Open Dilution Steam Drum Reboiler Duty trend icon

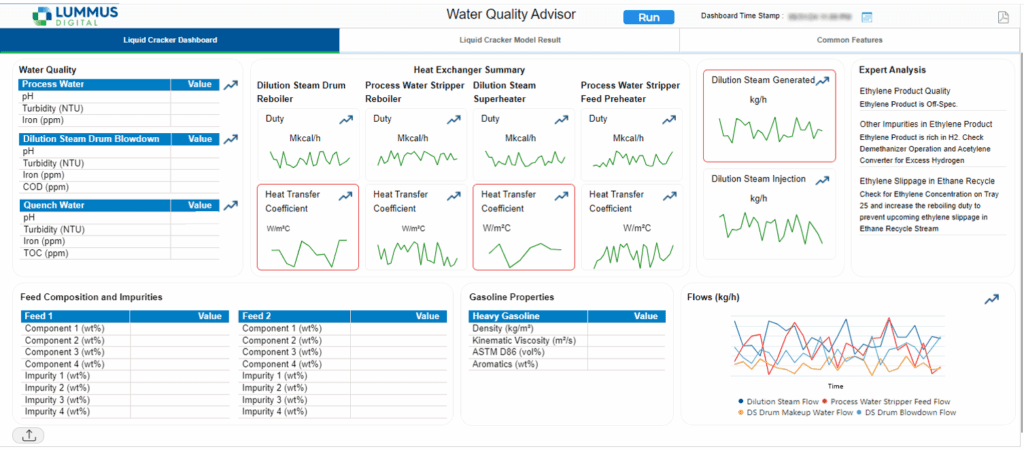tap(345, 119)
